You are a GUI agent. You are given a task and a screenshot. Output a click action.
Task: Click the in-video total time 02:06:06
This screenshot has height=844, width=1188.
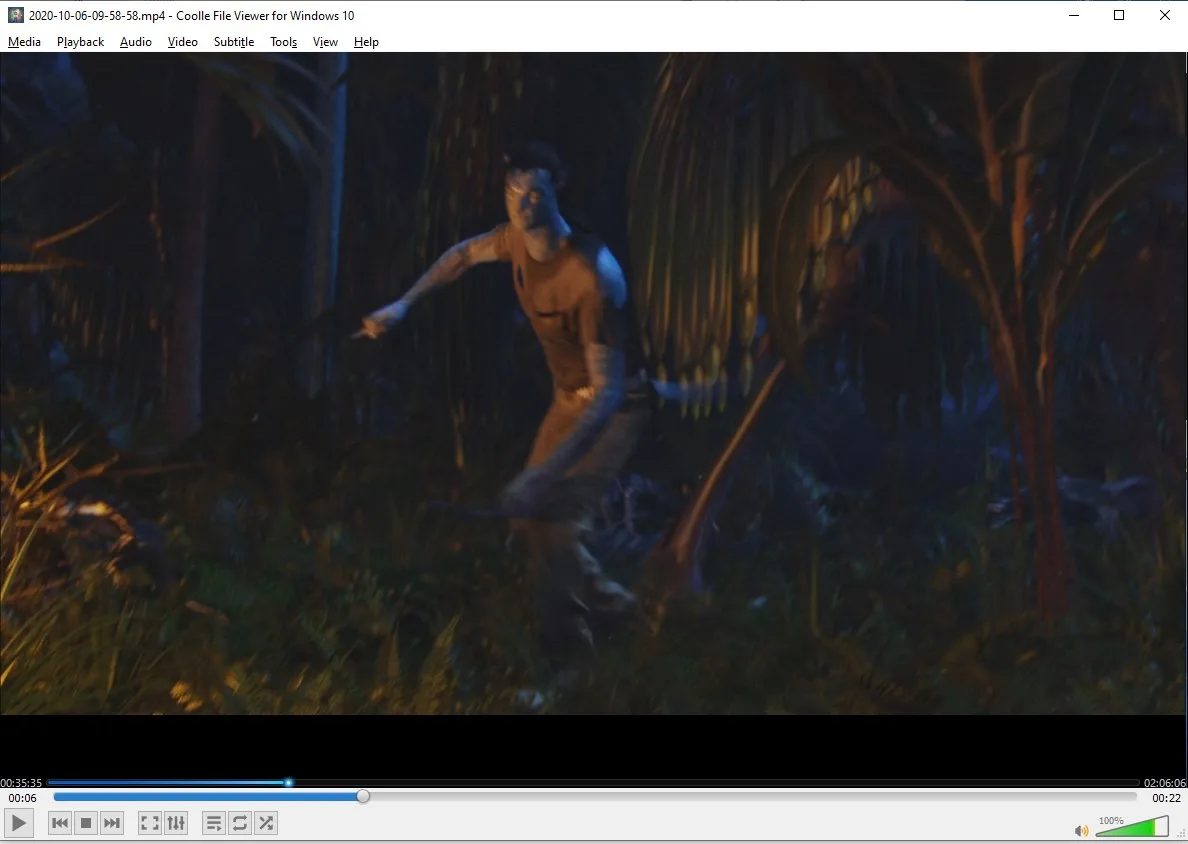click(1165, 783)
